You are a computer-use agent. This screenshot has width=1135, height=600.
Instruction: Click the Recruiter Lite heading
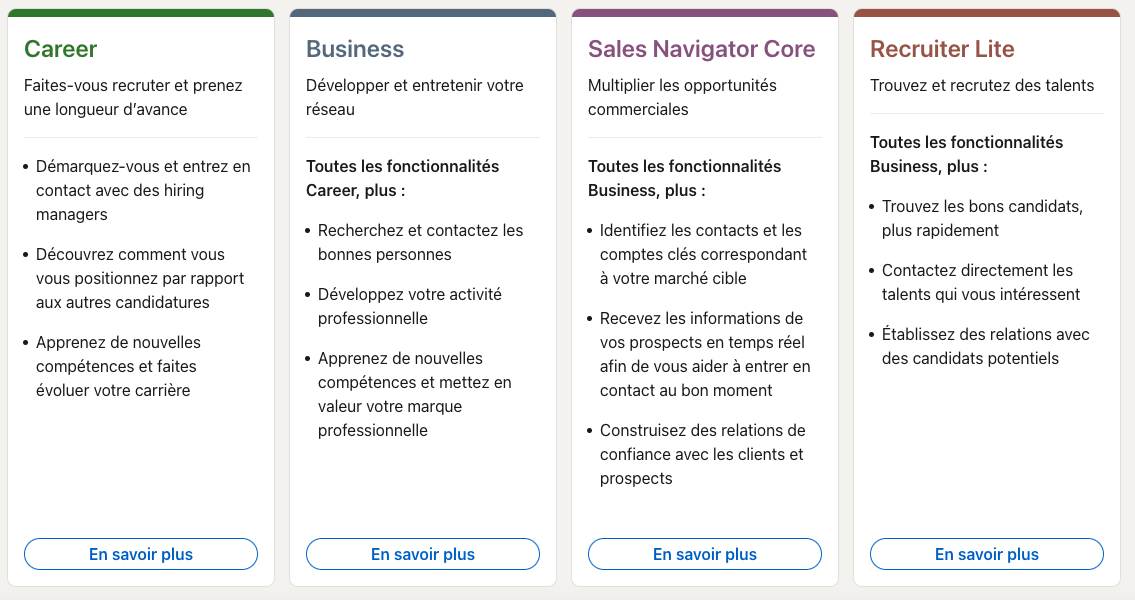click(x=942, y=49)
